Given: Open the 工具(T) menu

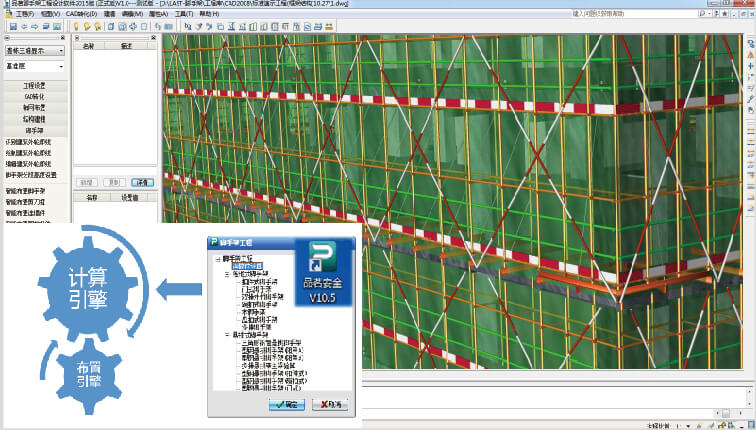Looking at the screenshot, I should point(184,14).
